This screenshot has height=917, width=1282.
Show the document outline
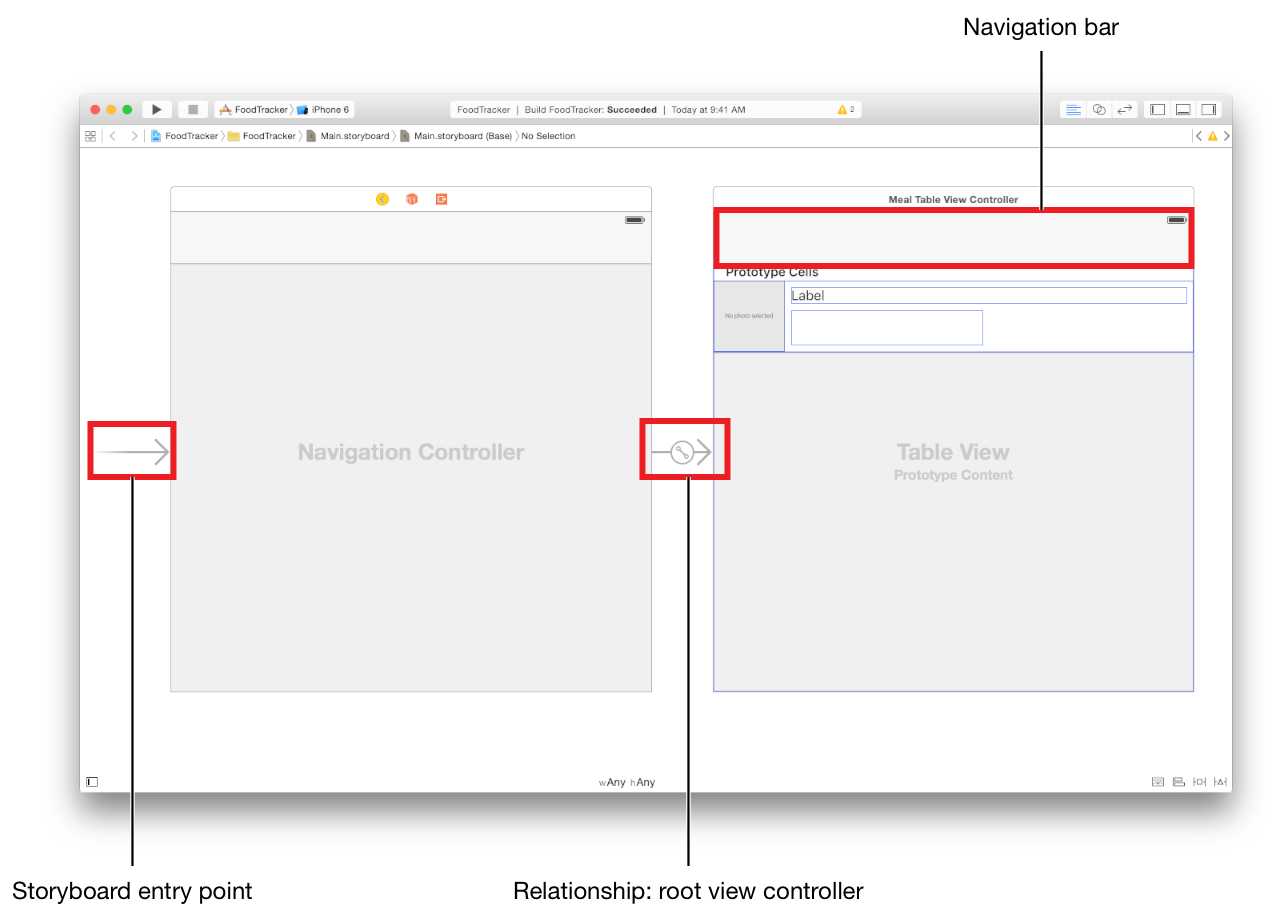pos(92,782)
